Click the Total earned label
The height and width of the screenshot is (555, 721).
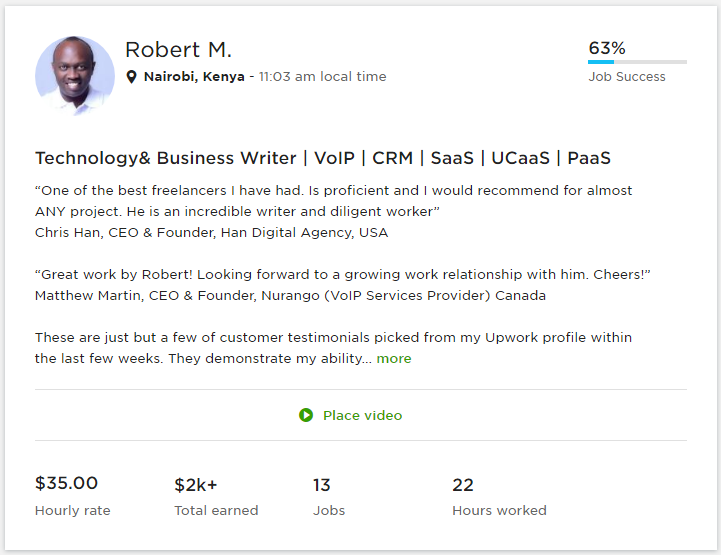coord(216,511)
